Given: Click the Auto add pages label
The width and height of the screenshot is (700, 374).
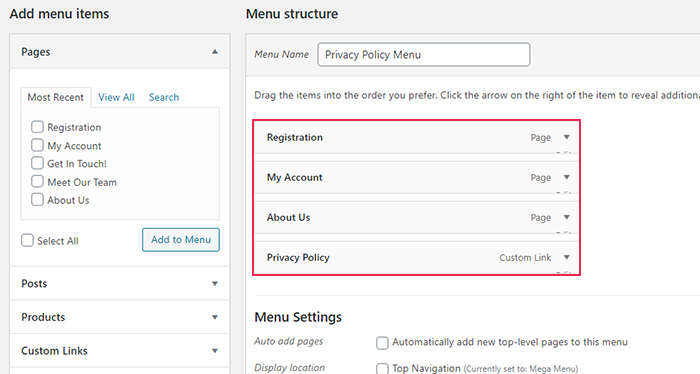Looking at the screenshot, I should pyautogui.click(x=288, y=341).
